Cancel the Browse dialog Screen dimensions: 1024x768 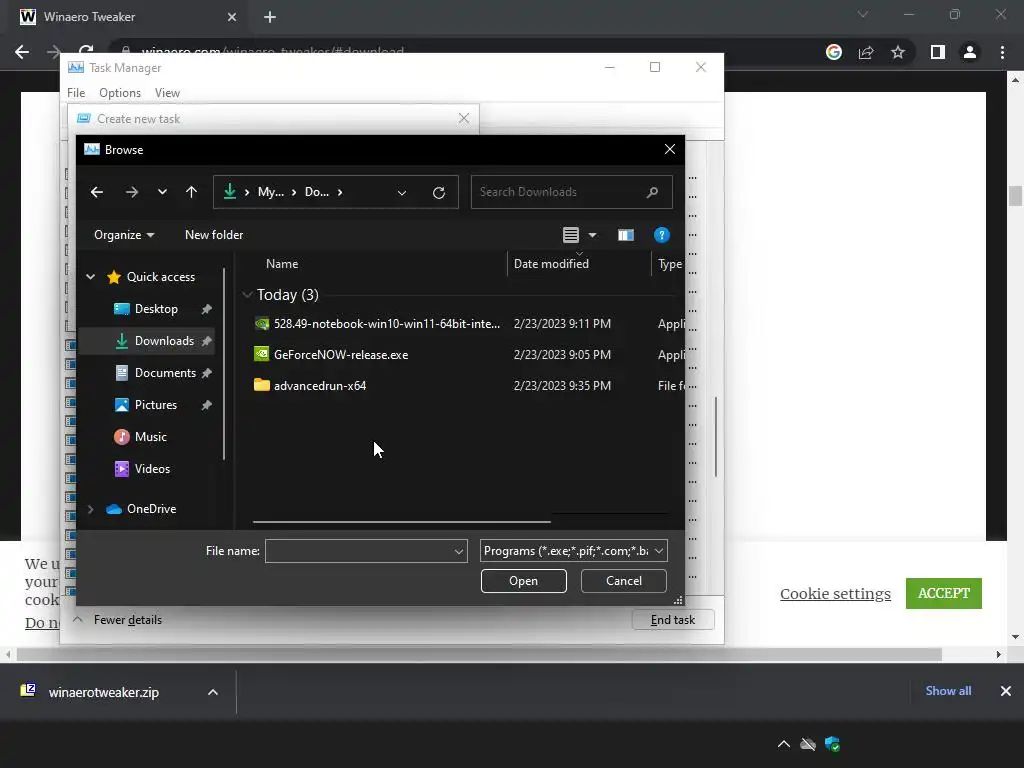(624, 581)
